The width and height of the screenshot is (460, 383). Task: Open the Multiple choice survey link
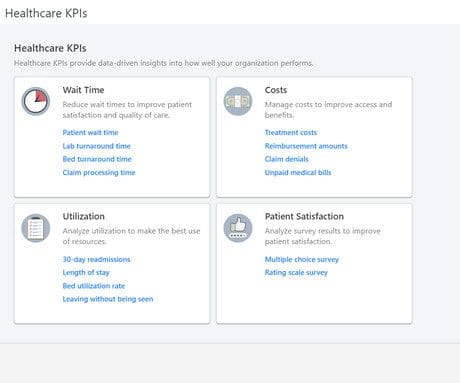[302, 259]
